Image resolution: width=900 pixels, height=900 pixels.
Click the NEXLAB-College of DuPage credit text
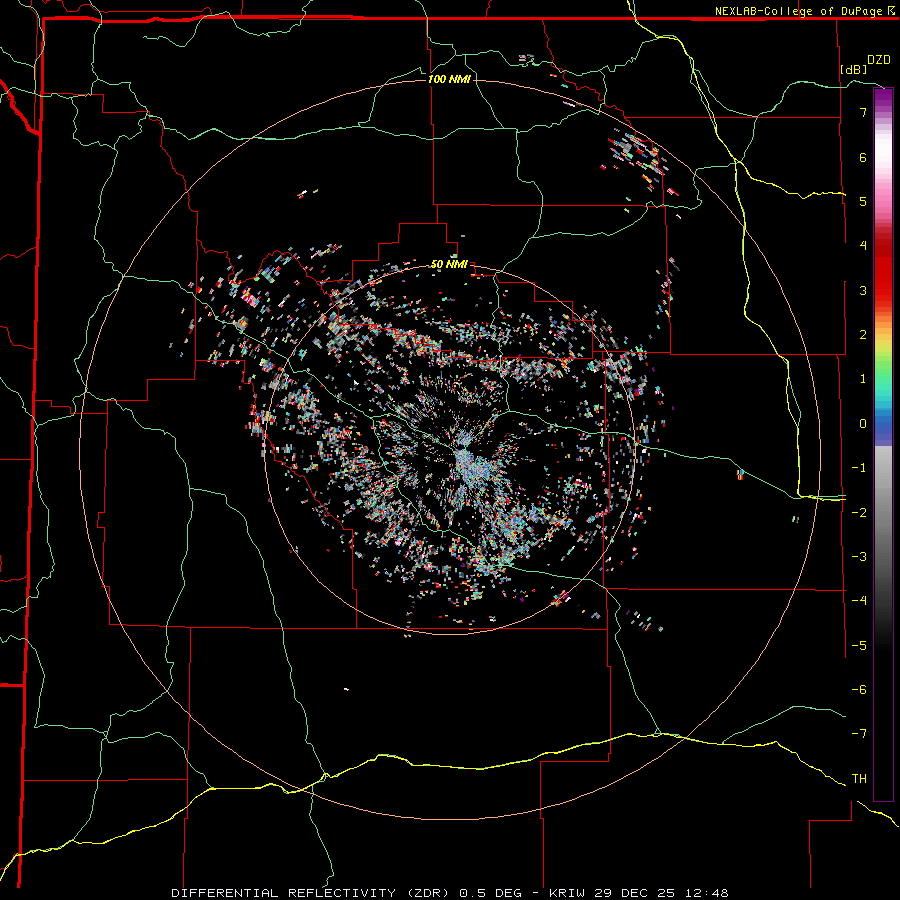click(x=798, y=11)
